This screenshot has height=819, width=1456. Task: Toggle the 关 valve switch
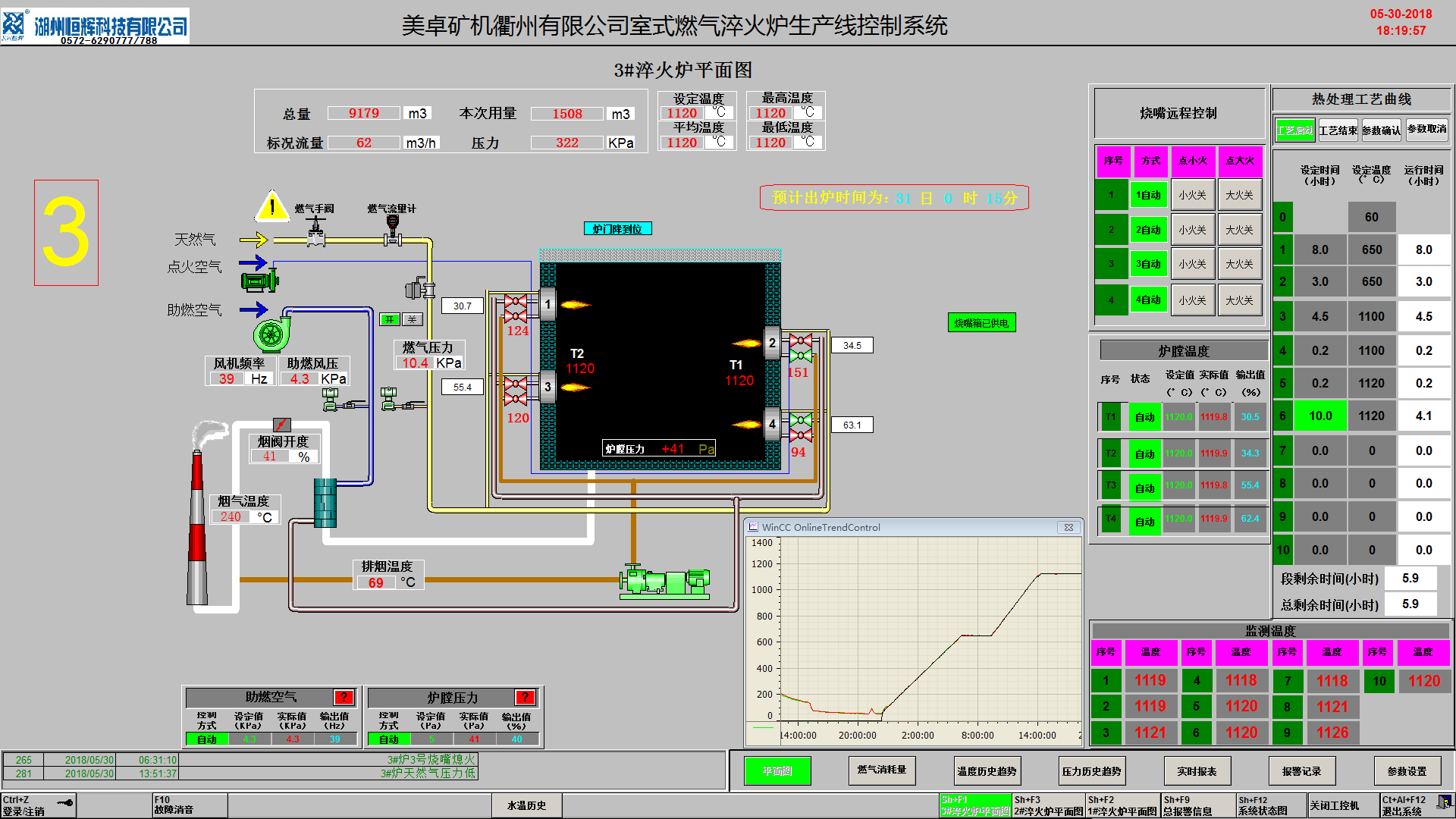point(412,320)
